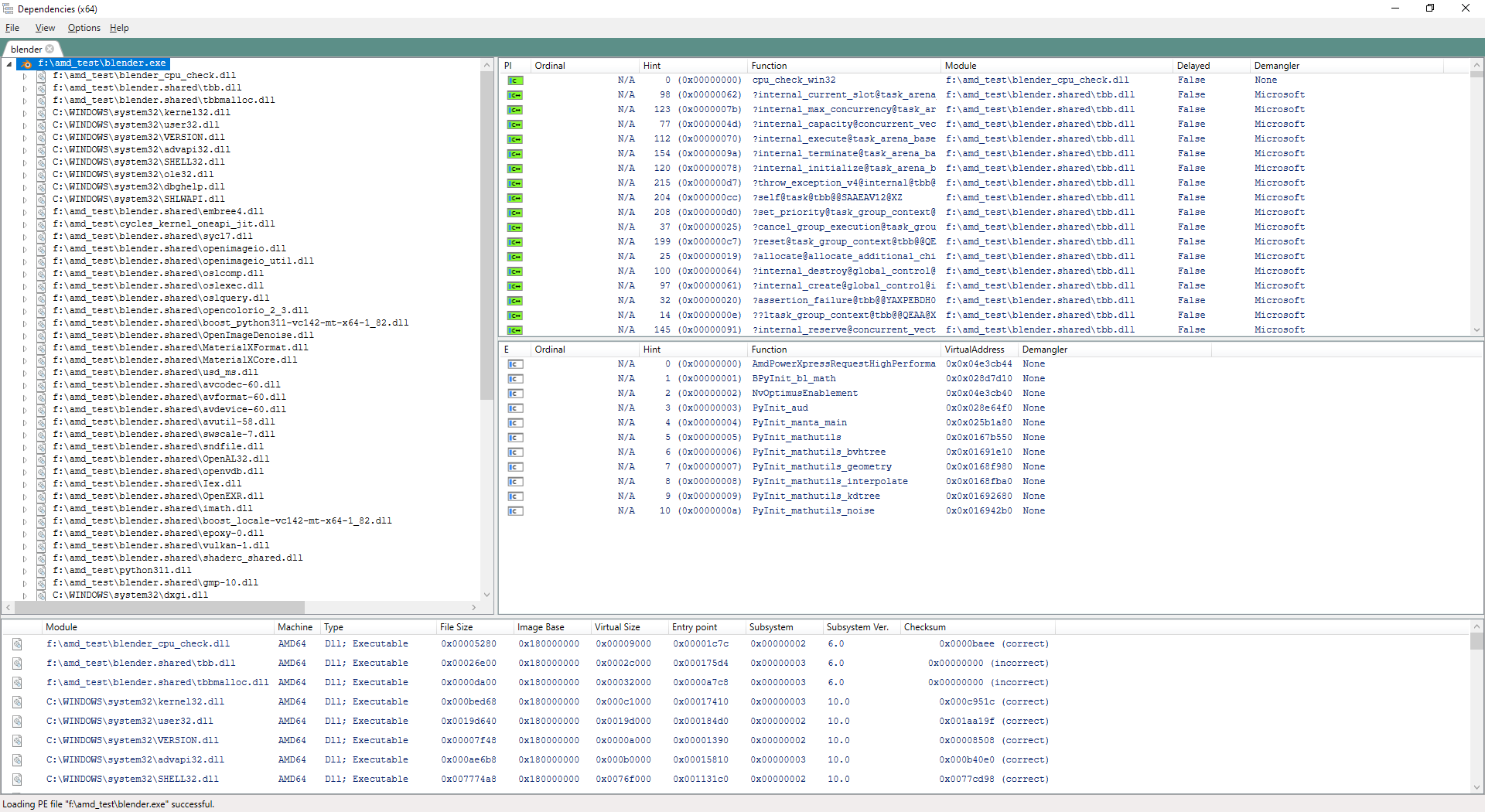Click the DLL icon beside python311.dll in tree
Viewport: 1485px width, 812px height.
[42, 571]
